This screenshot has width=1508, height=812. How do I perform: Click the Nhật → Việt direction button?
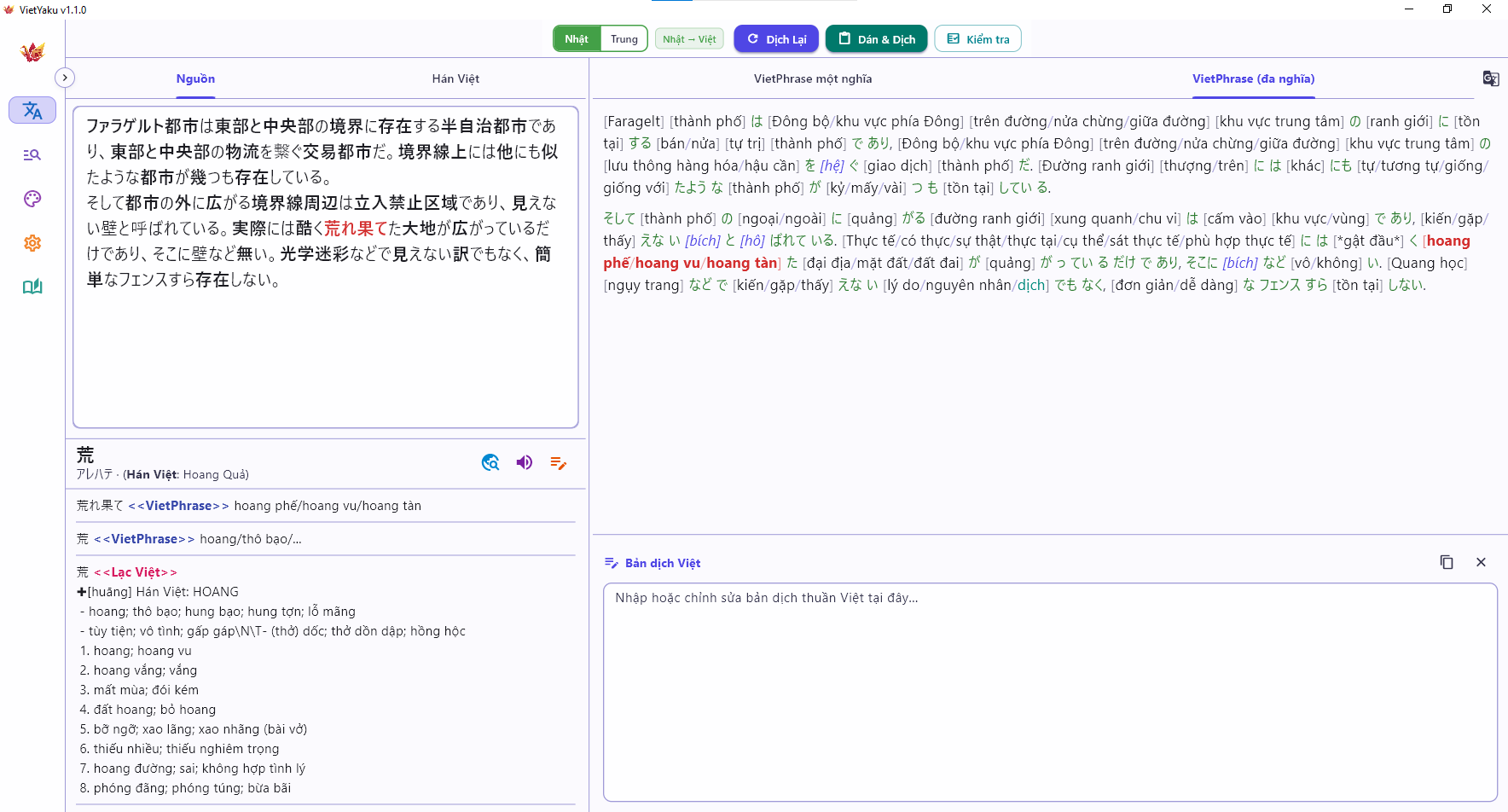pos(689,39)
